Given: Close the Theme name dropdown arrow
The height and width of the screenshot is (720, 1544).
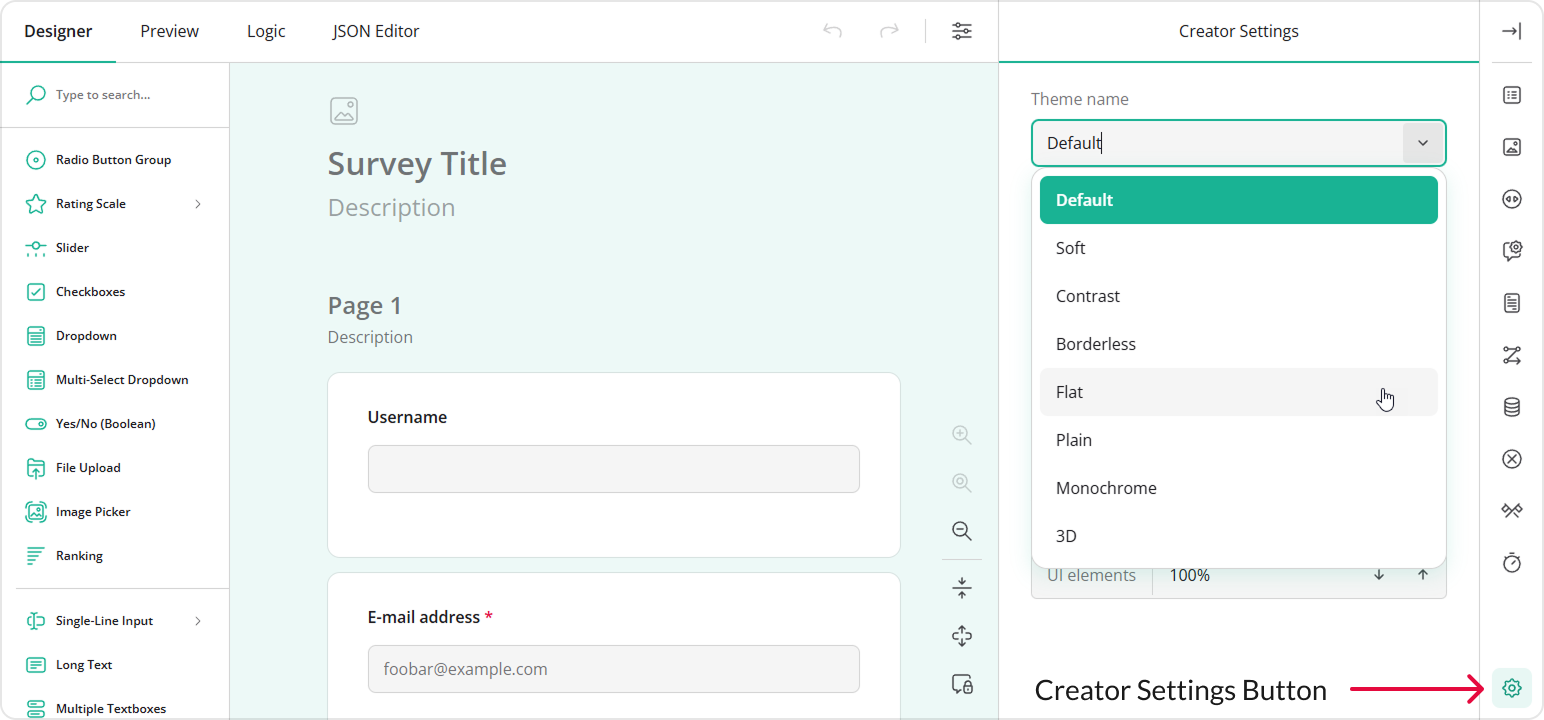Looking at the screenshot, I should [1423, 143].
